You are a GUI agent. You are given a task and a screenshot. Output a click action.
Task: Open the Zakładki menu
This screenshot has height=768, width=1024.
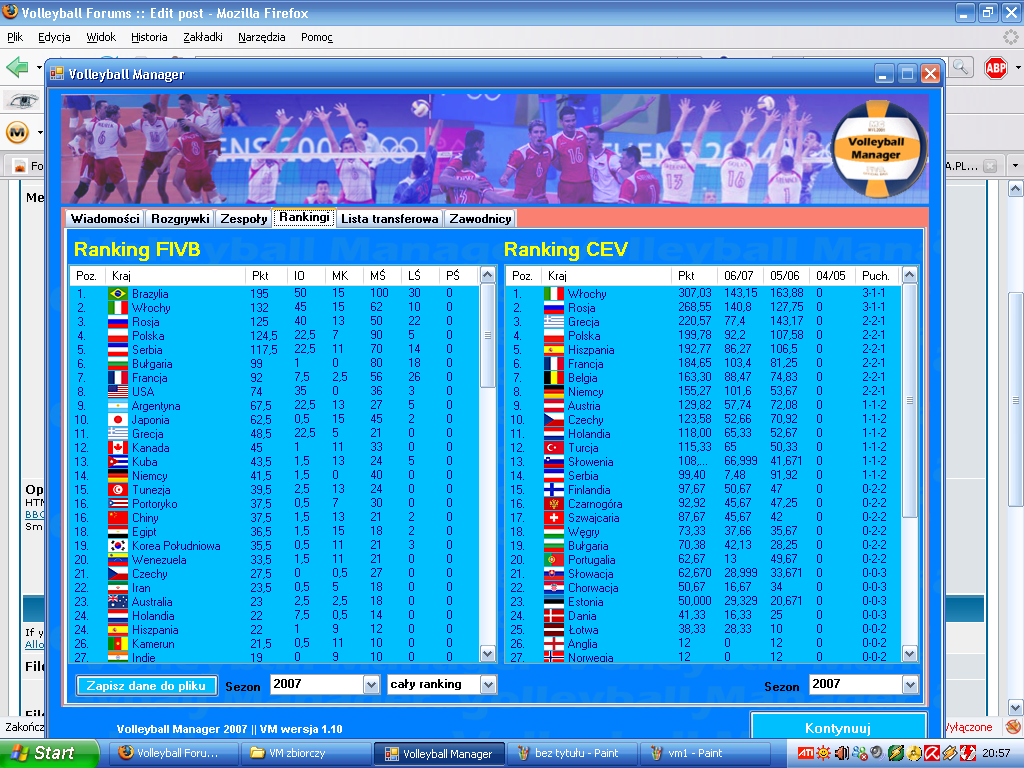tap(202, 37)
